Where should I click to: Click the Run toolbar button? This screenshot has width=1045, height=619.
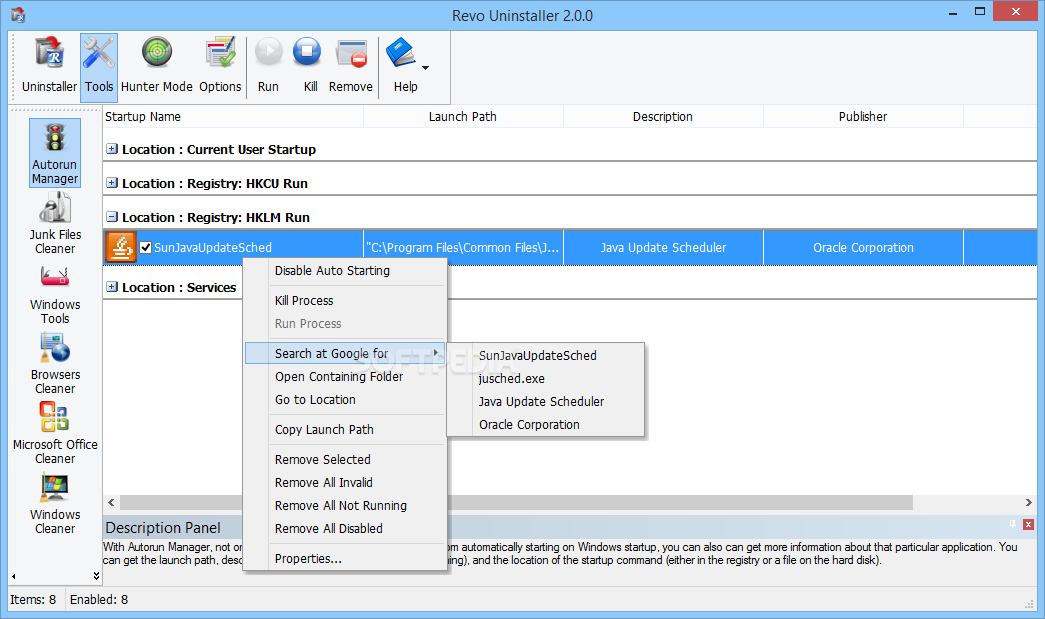(x=269, y=65)
